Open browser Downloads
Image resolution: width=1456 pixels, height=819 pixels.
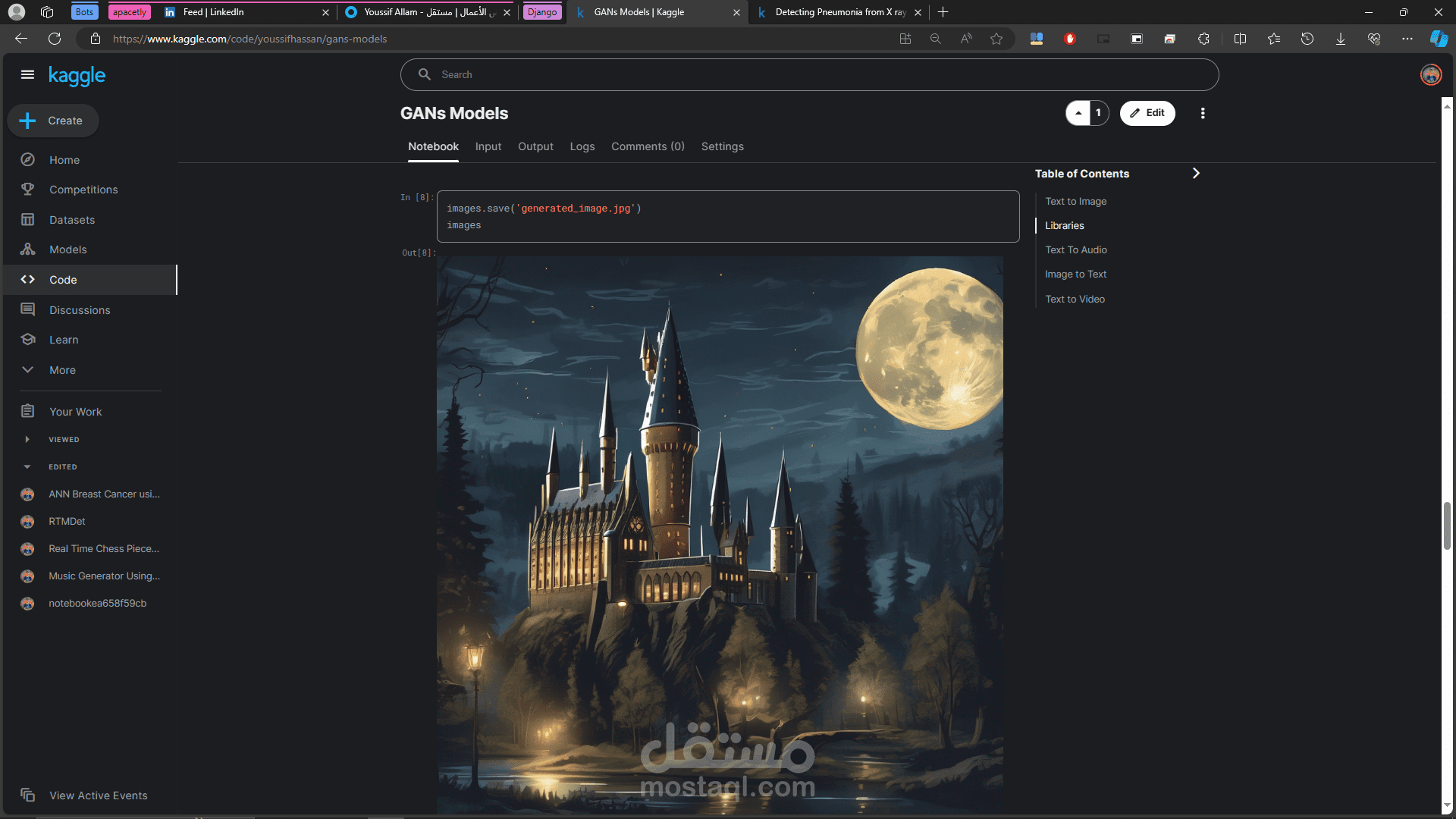tap(1341, 39)
